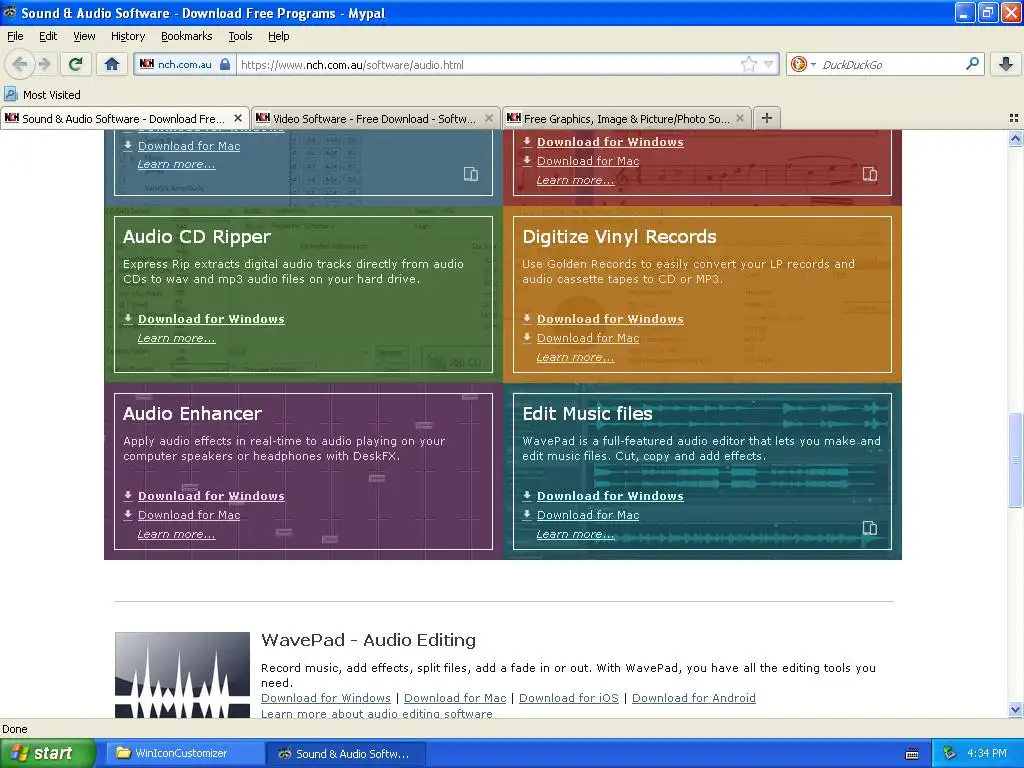Open Download for Android link
The height and width of the screenshot is (768, 1024).
pos(694,698)
